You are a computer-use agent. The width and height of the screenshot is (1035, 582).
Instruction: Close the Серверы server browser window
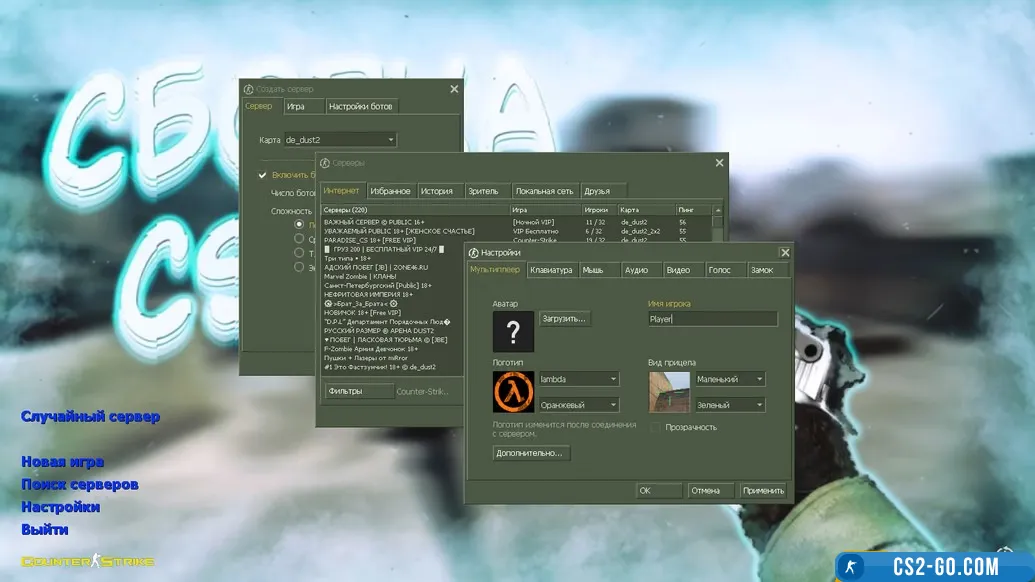click(x=719, y=162)
